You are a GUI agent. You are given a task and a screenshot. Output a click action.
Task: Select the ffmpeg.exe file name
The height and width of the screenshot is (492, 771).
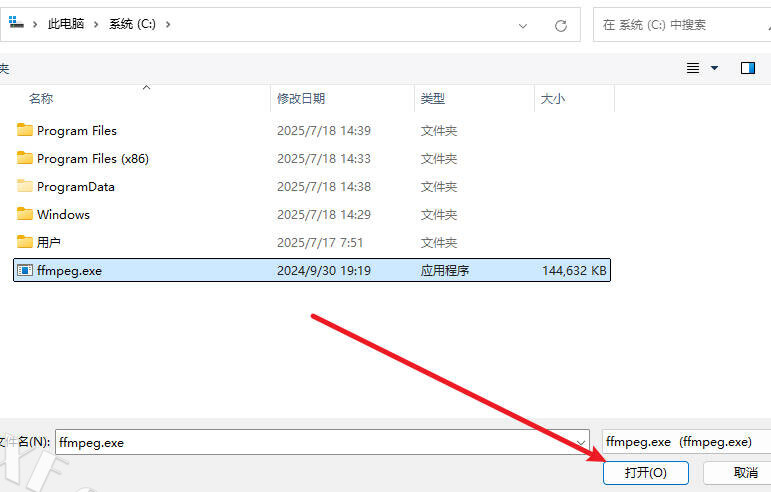(x=69, y=270)
